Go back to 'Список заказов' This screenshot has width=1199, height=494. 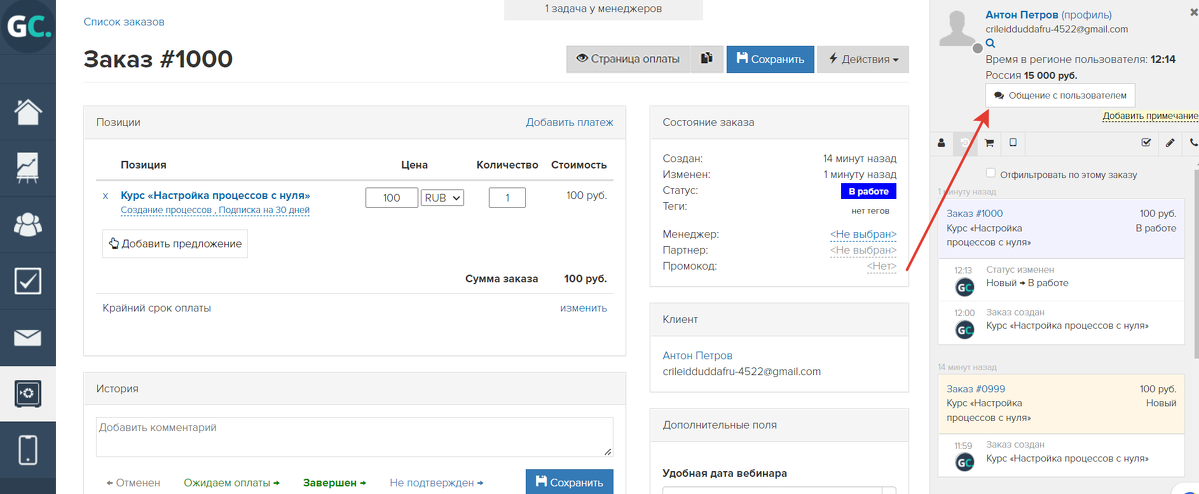[x=124, y=22]
